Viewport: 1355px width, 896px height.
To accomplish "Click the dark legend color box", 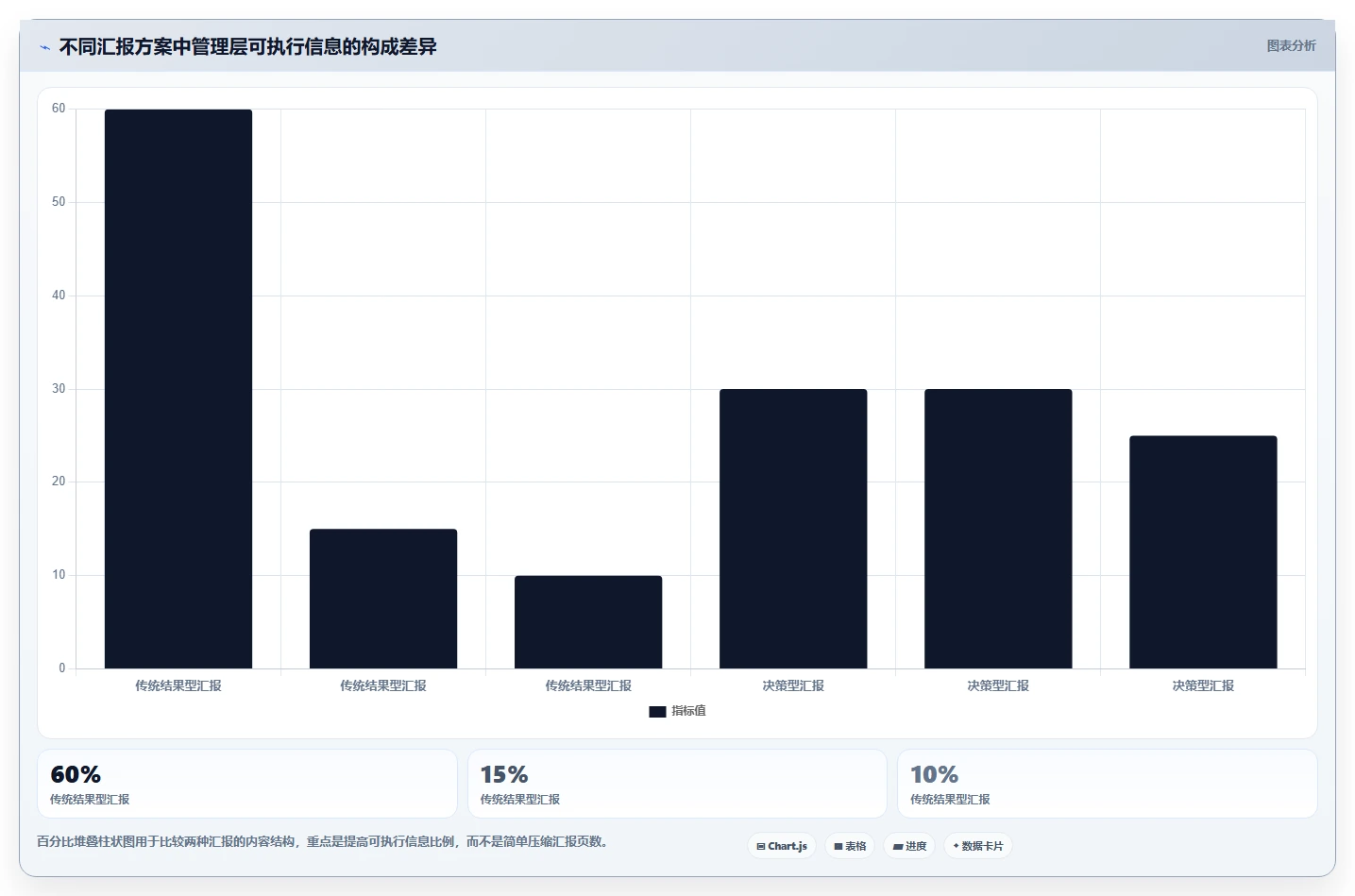I will [657, 712].
